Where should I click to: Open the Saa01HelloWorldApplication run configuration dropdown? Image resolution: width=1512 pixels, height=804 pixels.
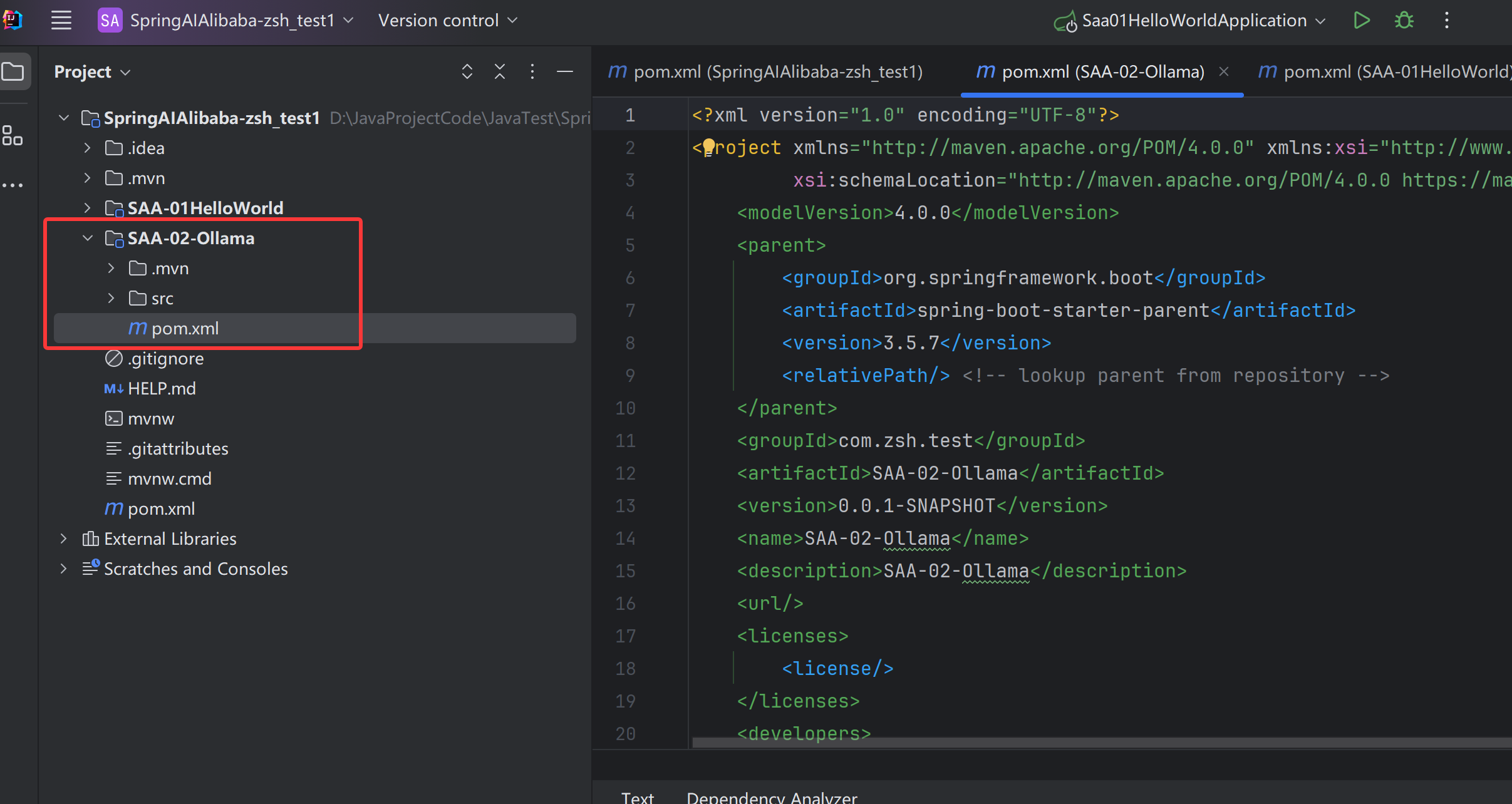point(1193,21)
